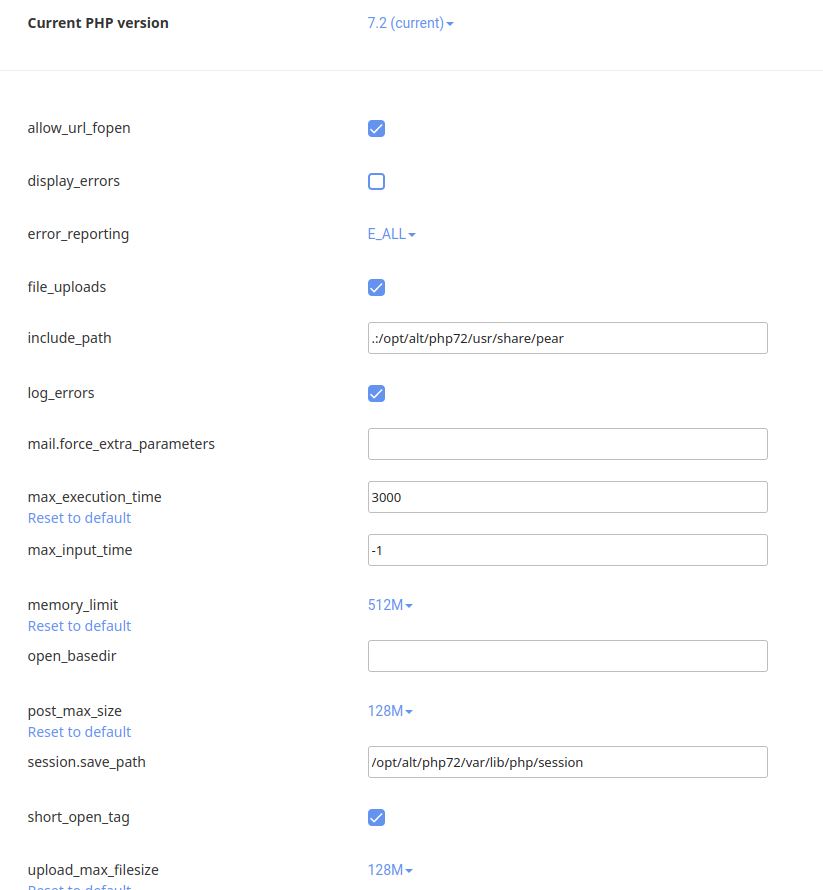Uncheck the allow_url_fopen checkbox
Image resolution: width=823 pixels, height=890 pixels.
click(376, 128)
